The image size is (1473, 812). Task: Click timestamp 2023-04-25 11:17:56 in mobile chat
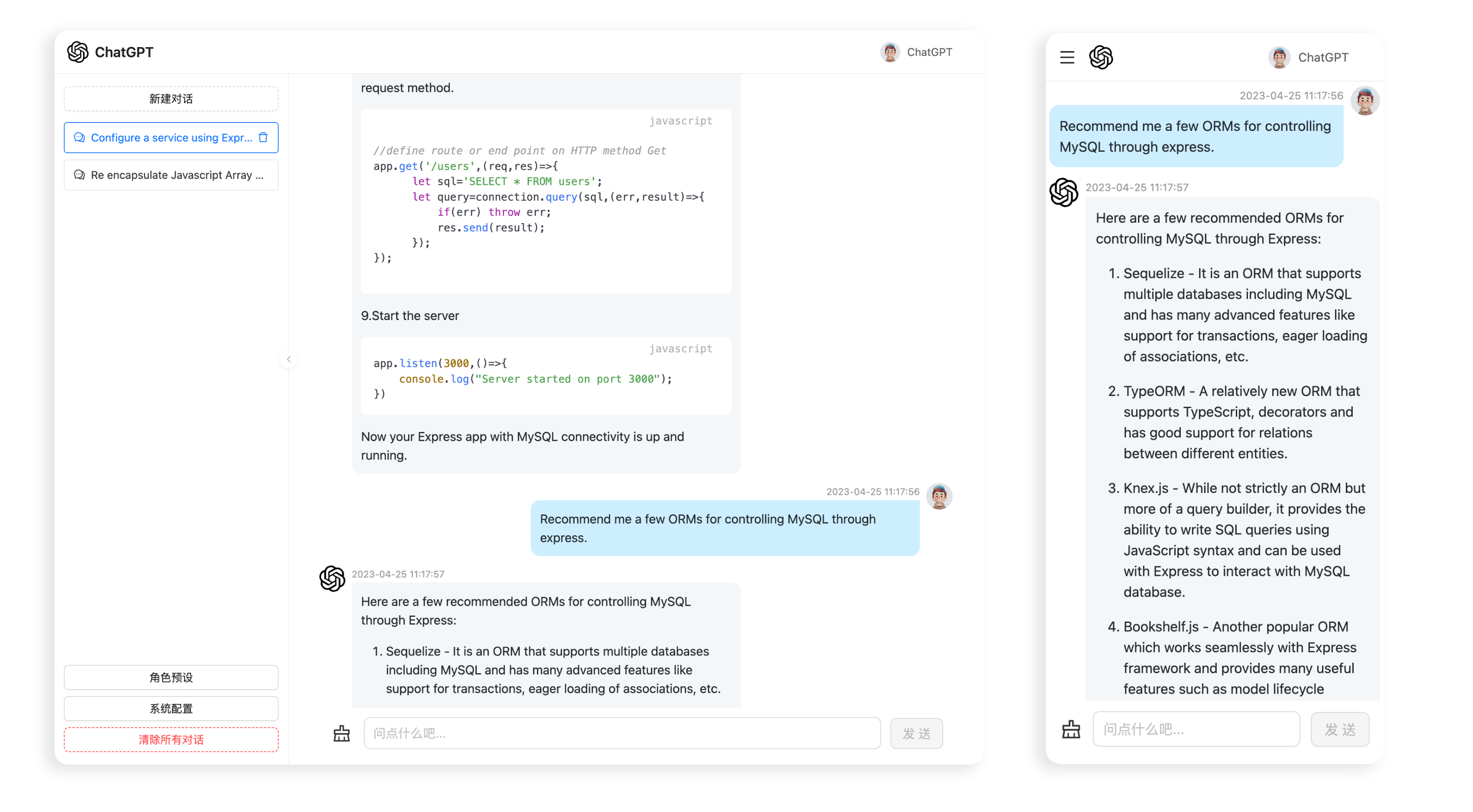[1291, 96]
